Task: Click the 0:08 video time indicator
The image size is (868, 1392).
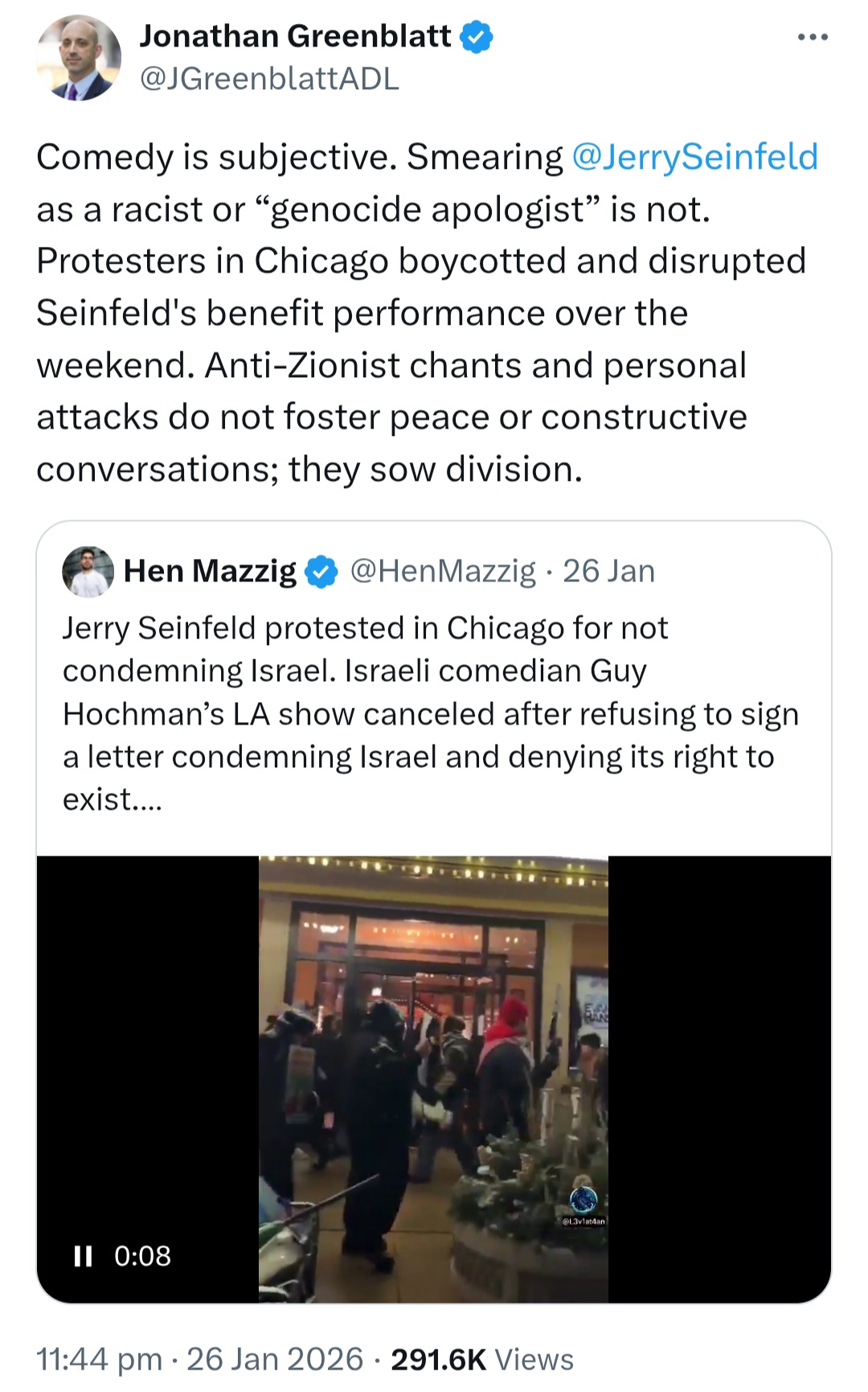Action: click(x=142, y=1256)
